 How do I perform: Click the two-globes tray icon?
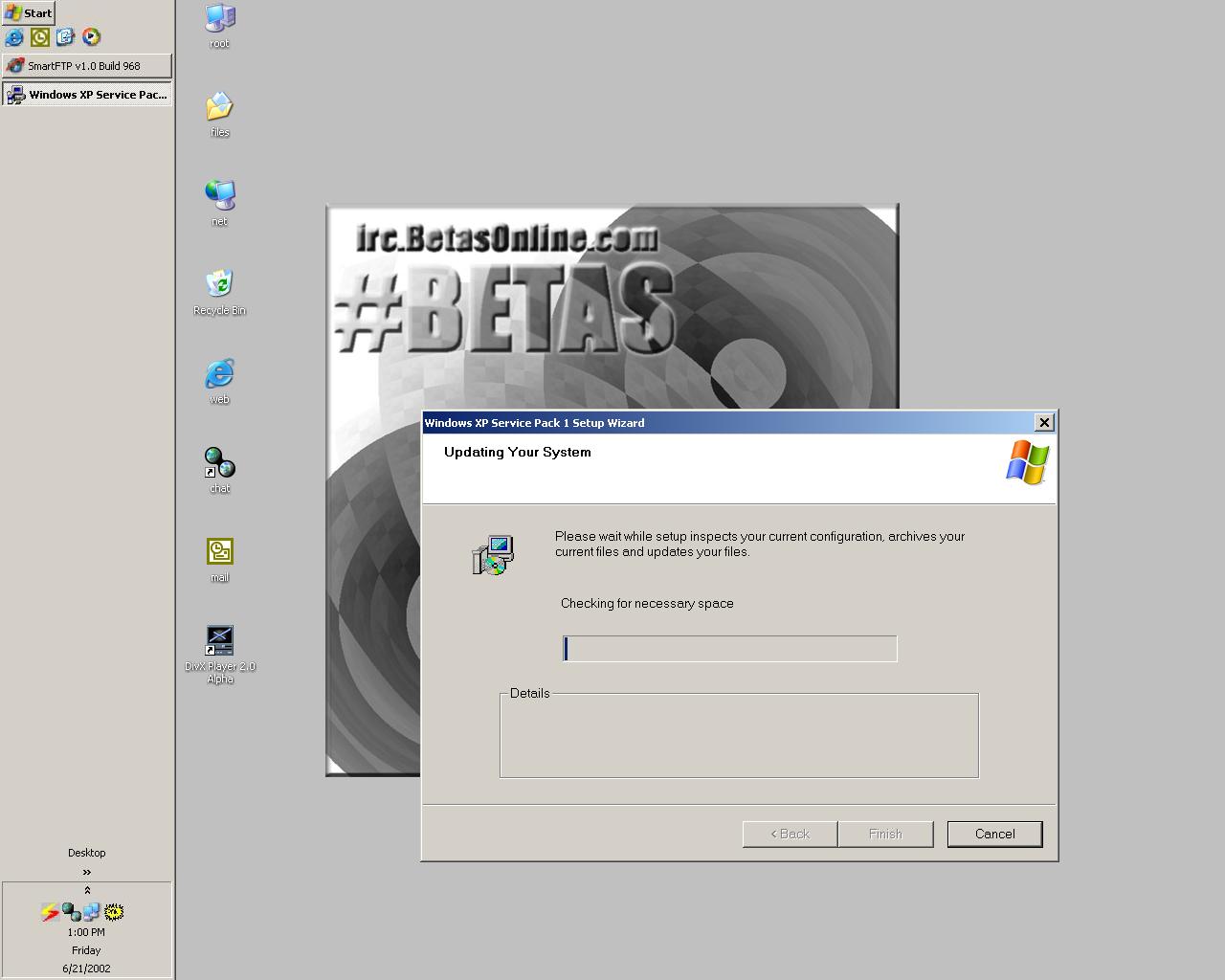71,912
